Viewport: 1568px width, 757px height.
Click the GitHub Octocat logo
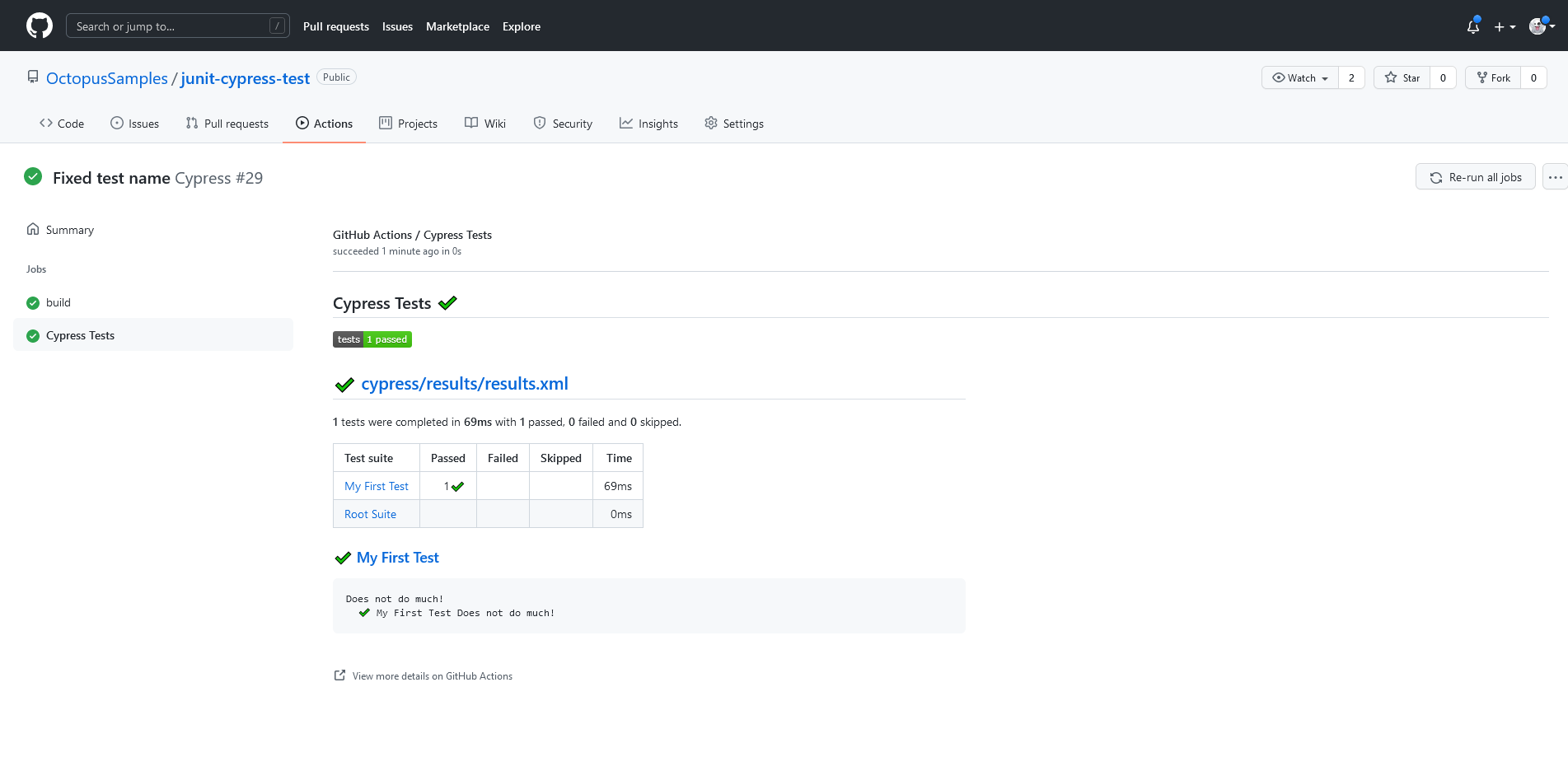tap(40, 26)
